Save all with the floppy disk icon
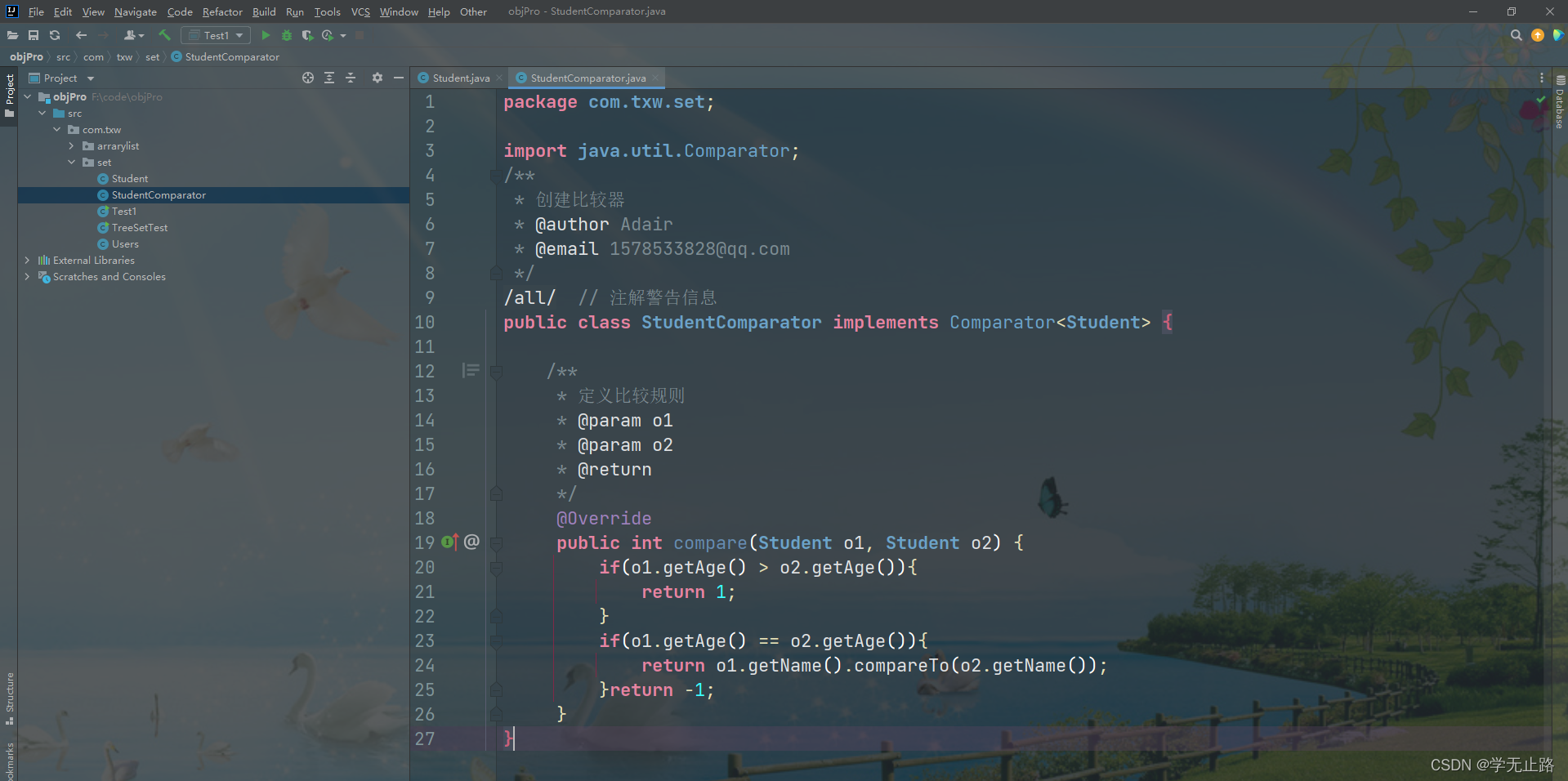Screen dimensions: 1568x781 point(34,35)
